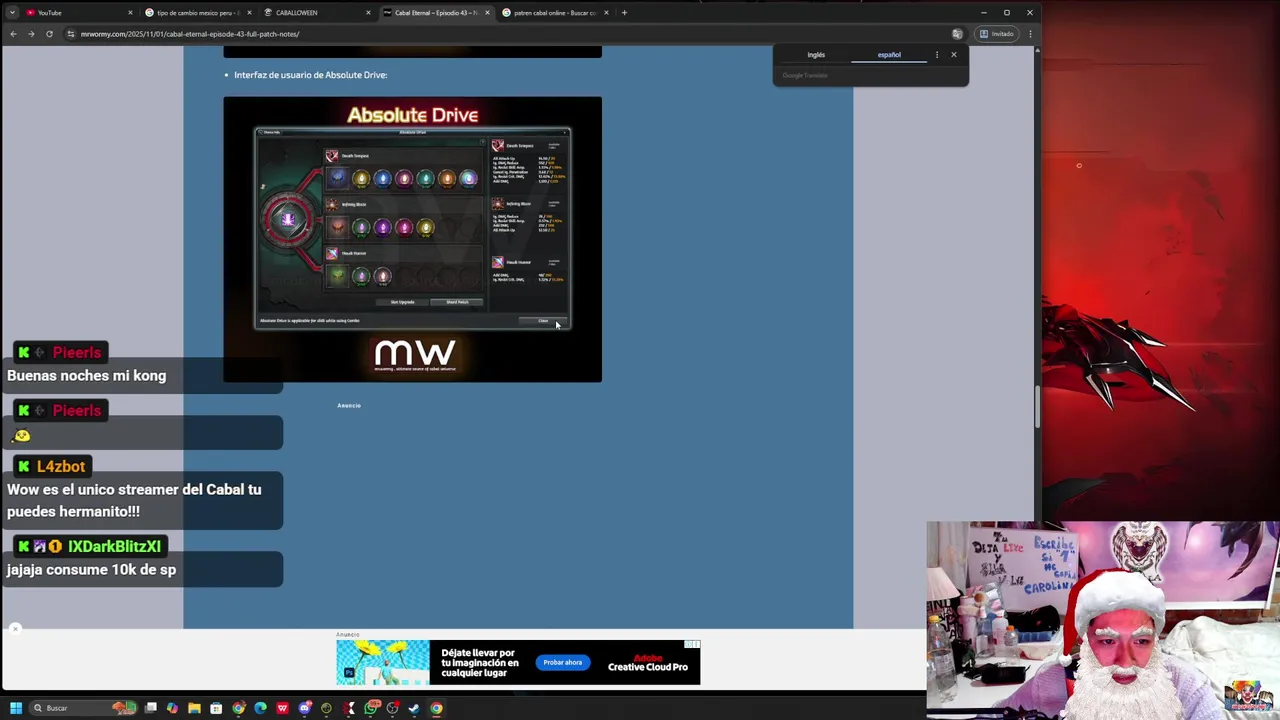Click the L4zbot username in chat overlay

(60, 467)
